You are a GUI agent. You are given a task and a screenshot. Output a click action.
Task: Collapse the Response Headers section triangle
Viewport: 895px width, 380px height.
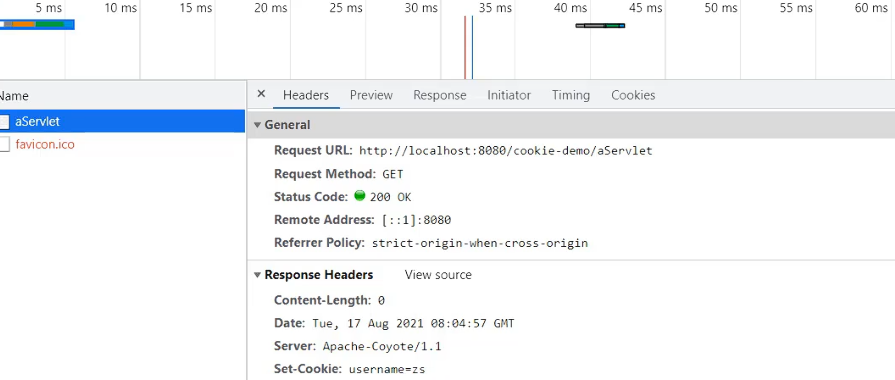(x=257, y=275)
